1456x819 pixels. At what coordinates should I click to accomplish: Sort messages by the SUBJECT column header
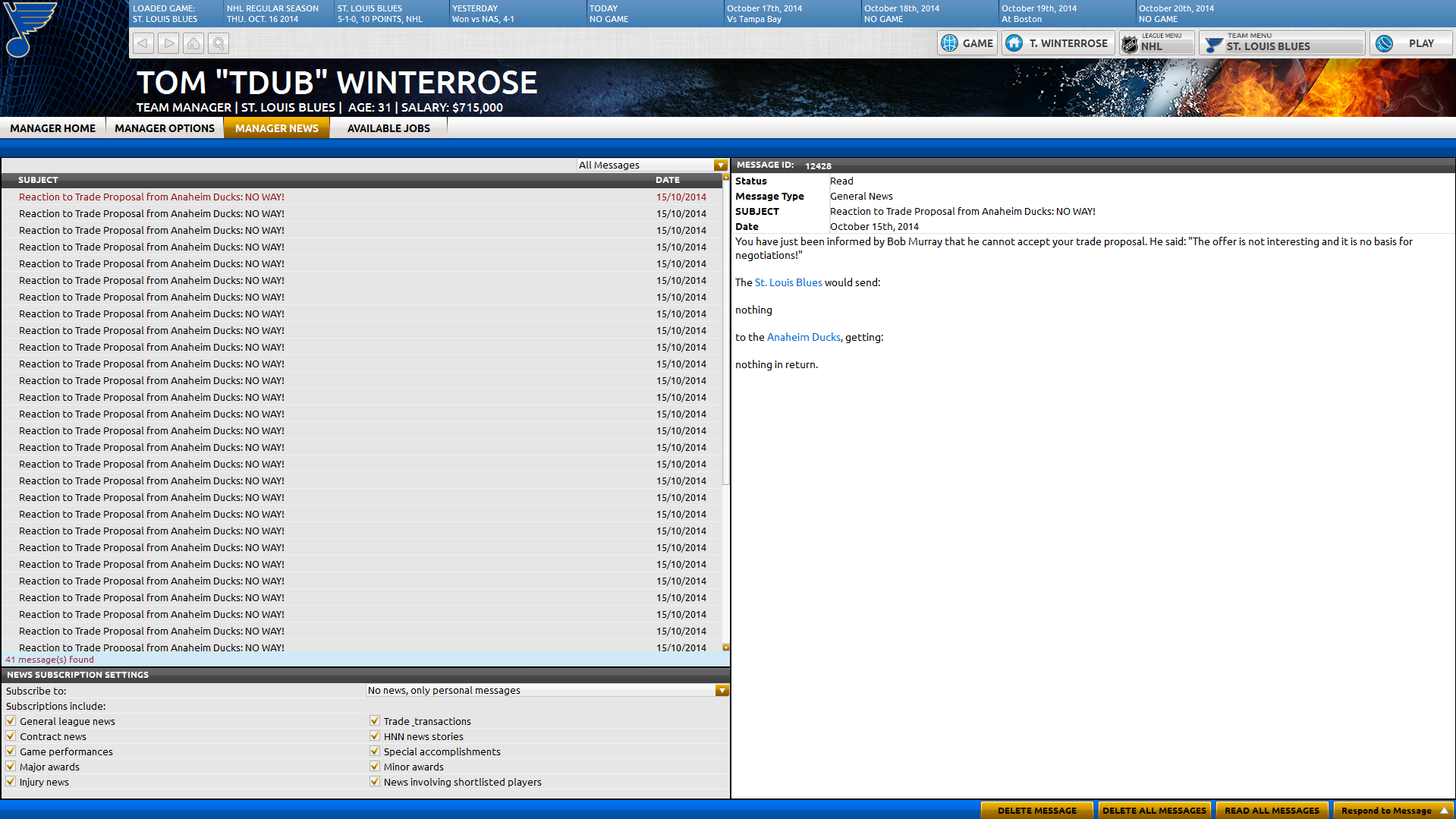[x=38, y=180]
